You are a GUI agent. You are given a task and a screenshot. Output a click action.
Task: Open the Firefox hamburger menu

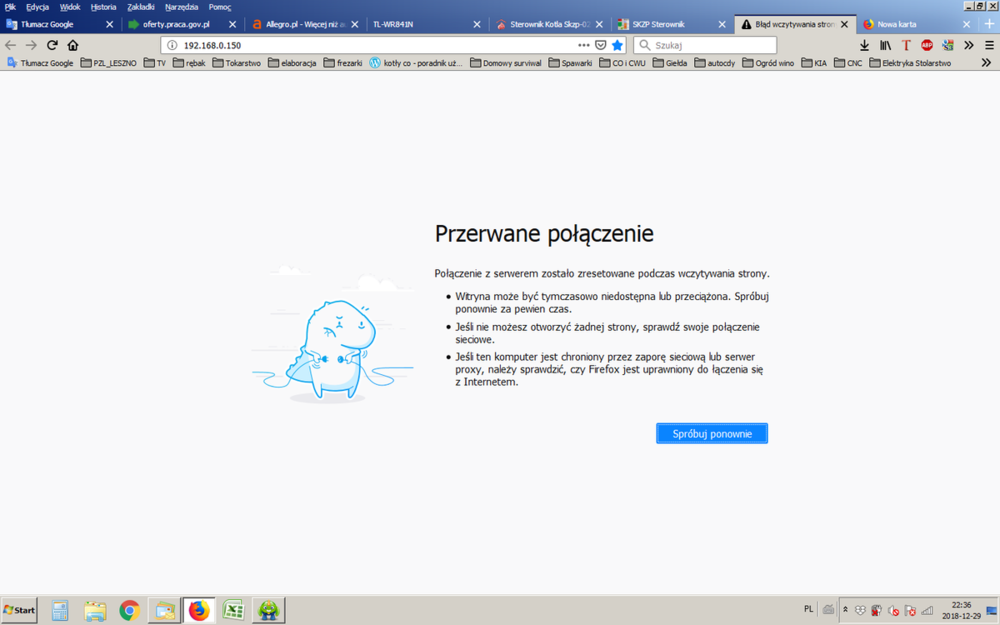tap(988, 45)
